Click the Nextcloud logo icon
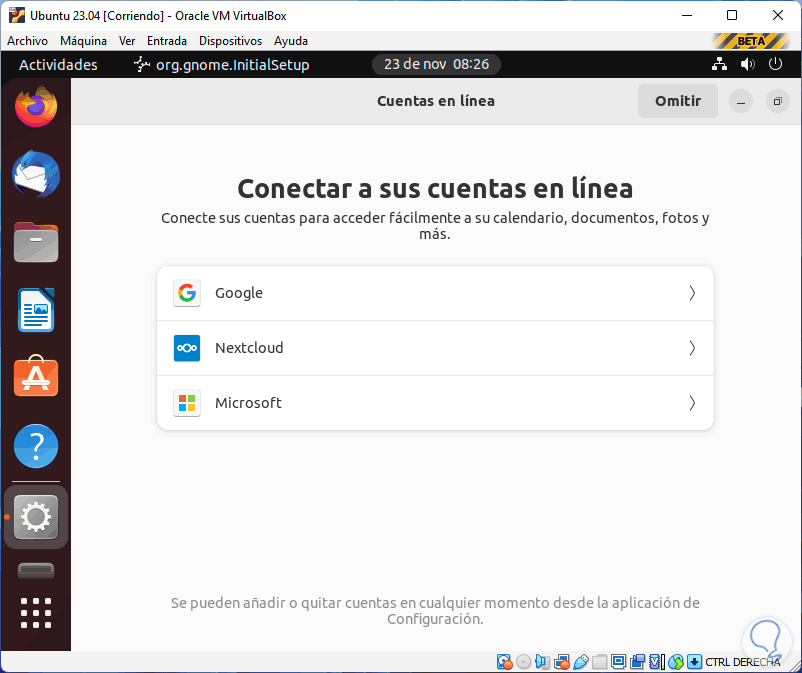802x673 pixels. pos(187,348)
